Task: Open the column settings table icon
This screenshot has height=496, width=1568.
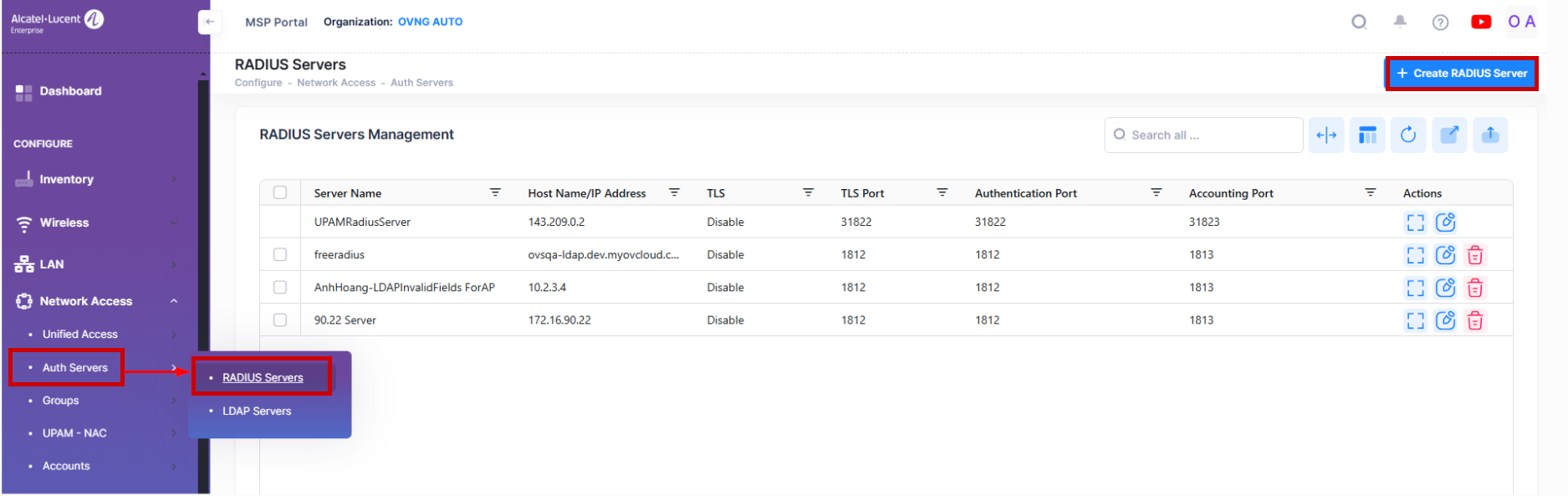Action: click(x=1367, y=135)
